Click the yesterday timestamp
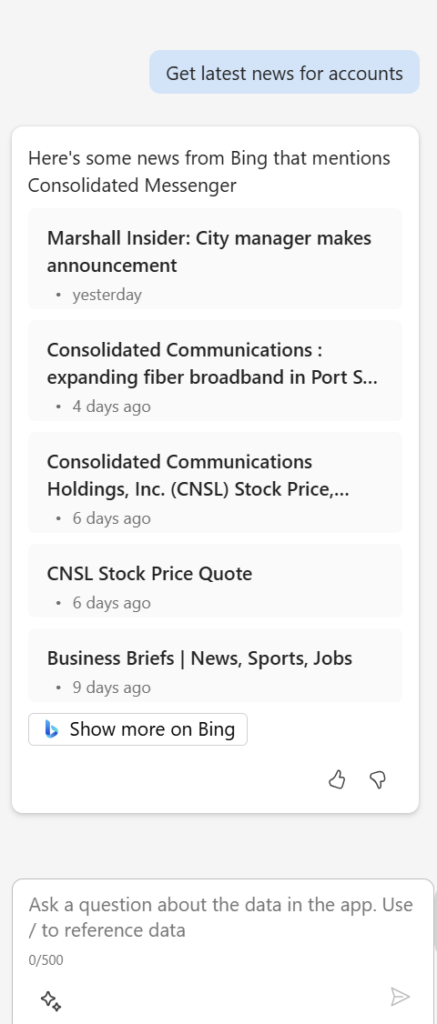 tap(106, 295)
